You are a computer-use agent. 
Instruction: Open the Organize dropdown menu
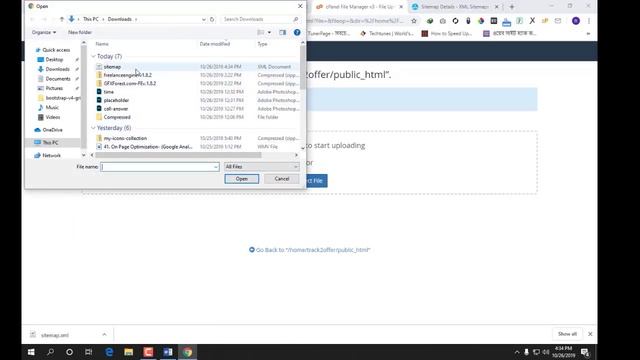tap(44, 32)
